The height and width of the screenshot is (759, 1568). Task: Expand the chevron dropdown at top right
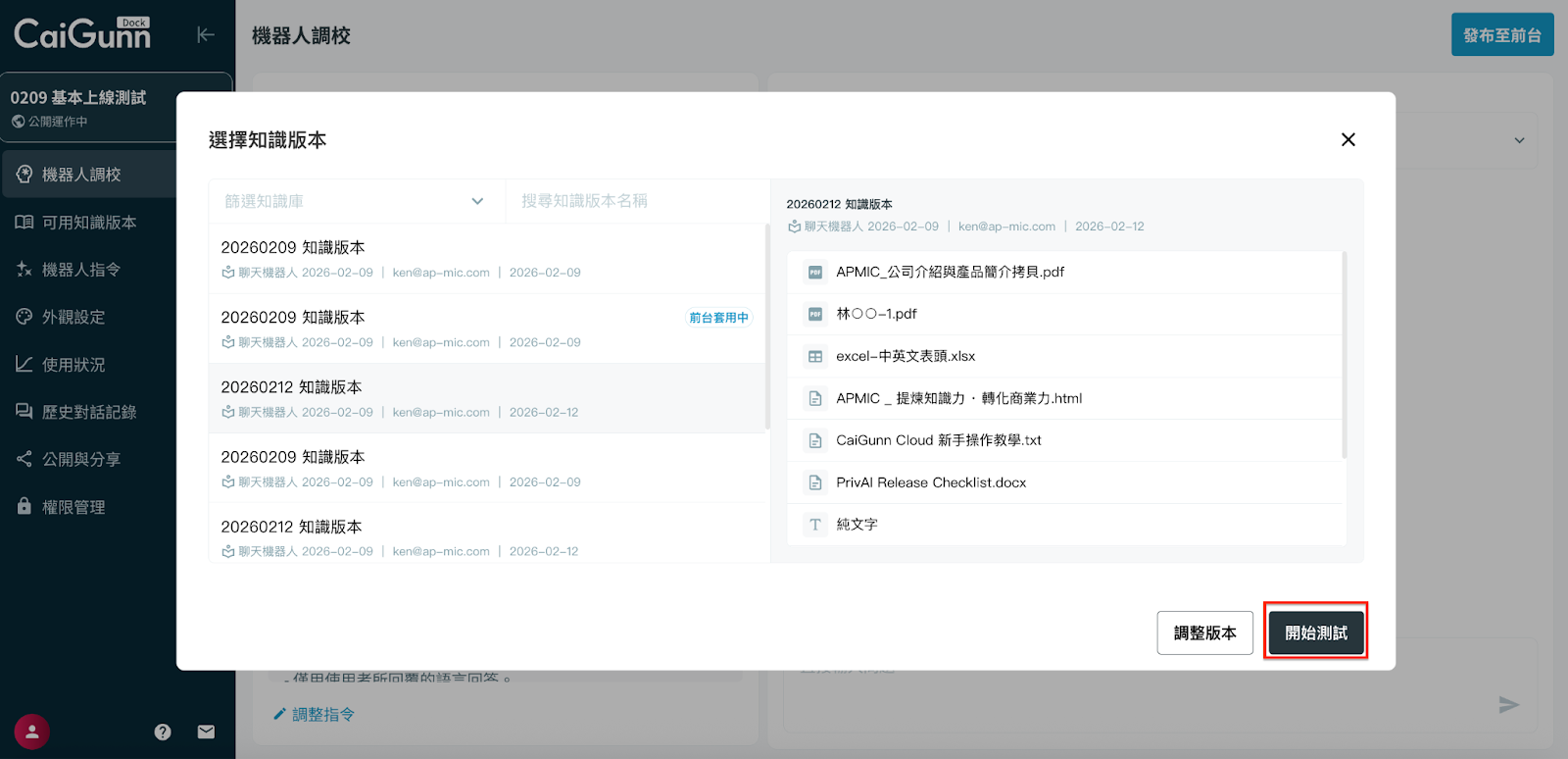click(1519, 140)
